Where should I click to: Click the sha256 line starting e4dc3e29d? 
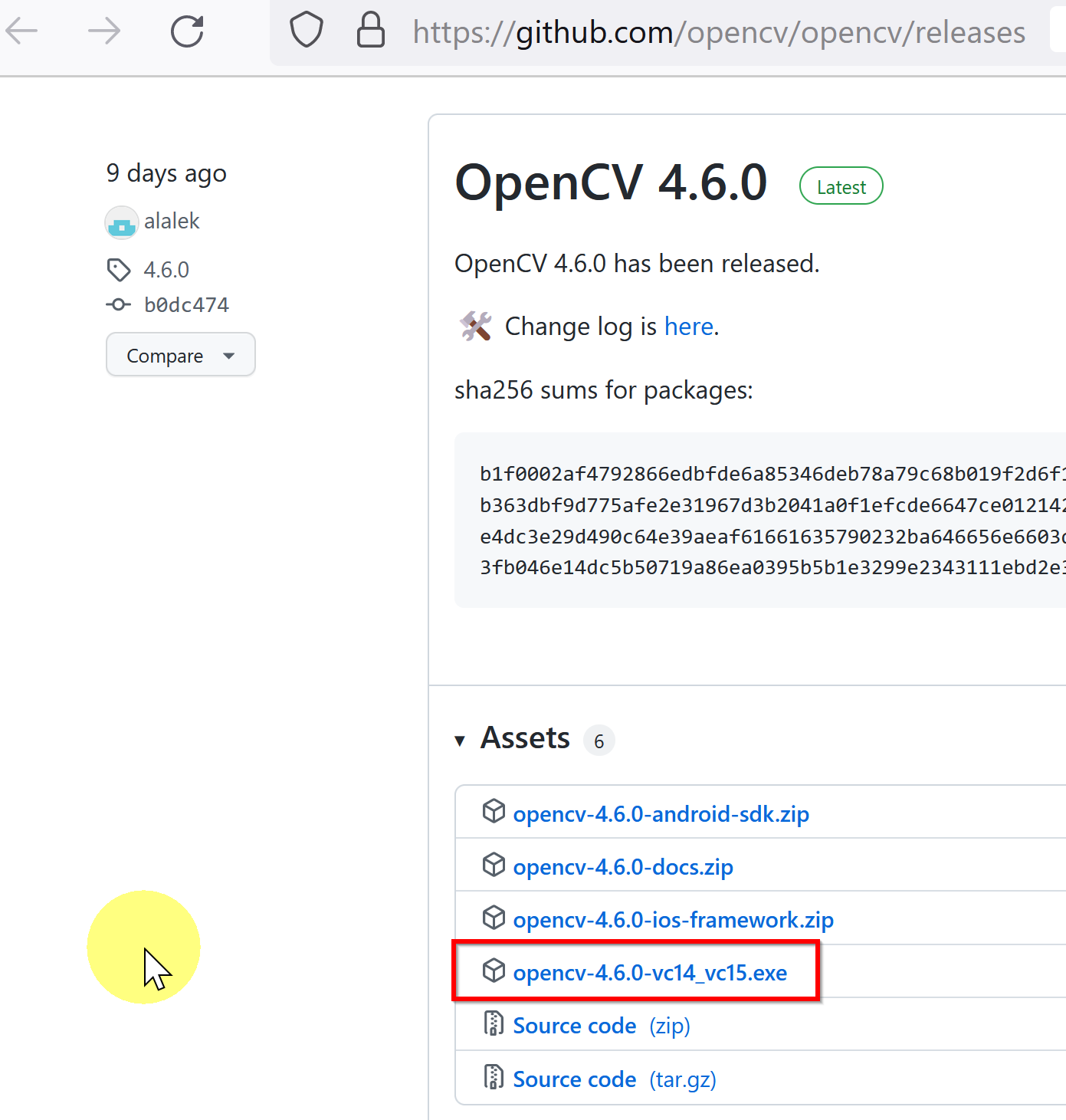coord(772,537)
